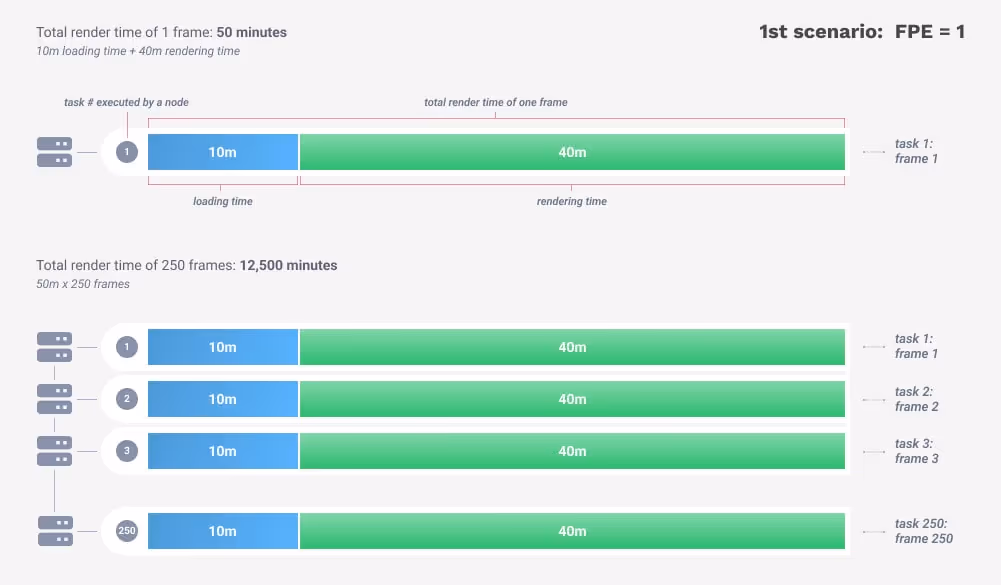Click 'task 1: frame 1' label in top diagram

(x=916, y=151)
